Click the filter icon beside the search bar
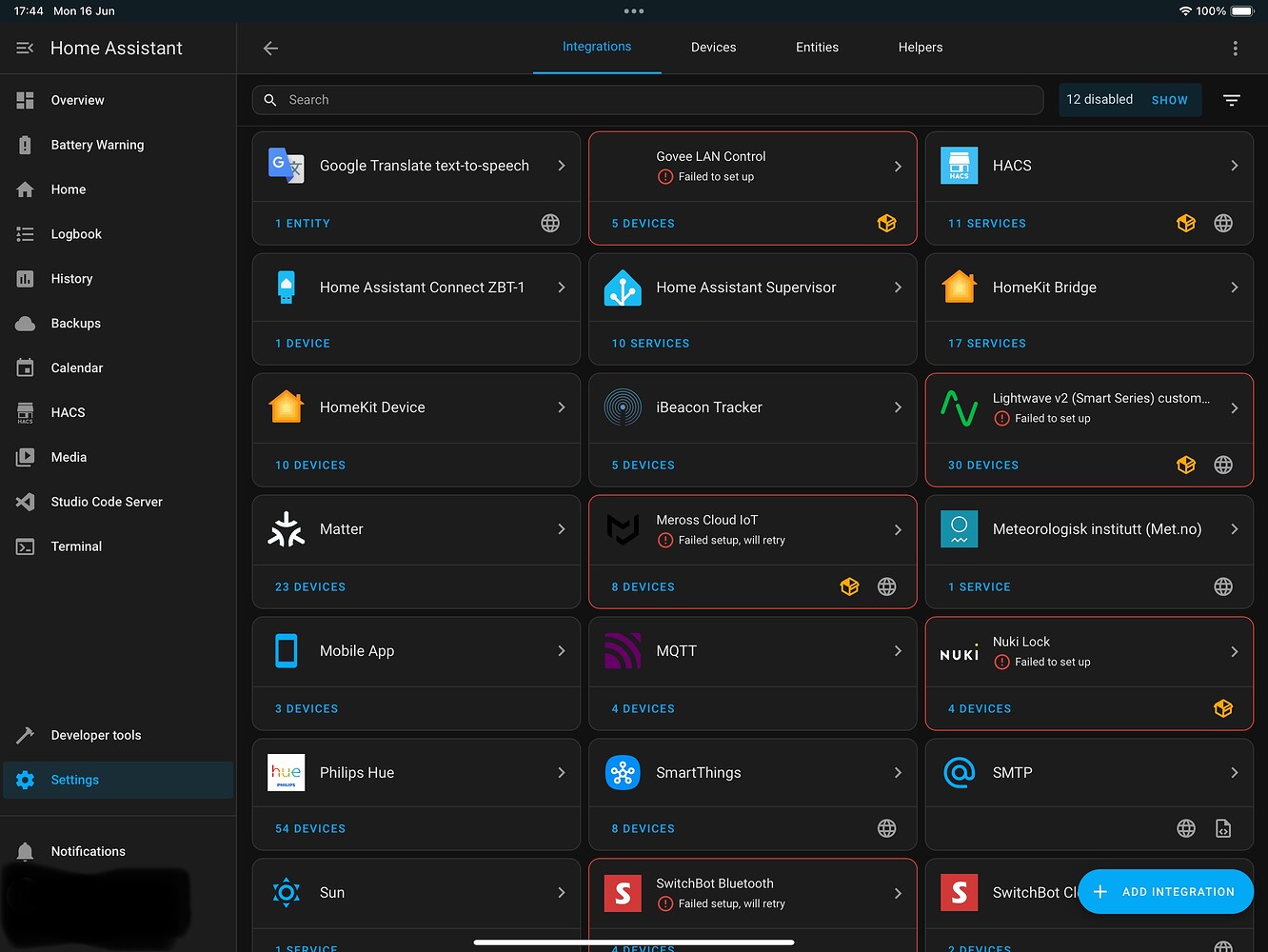This screenshot has height=952, width=1268. tap(1232, 99)
